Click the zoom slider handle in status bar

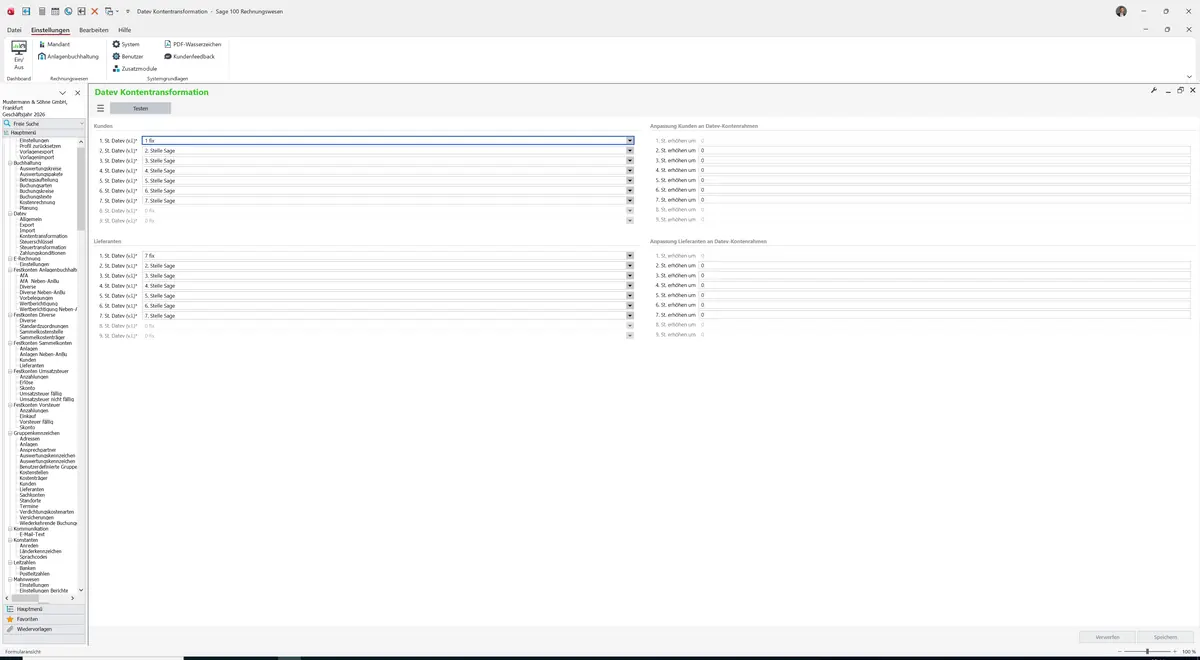coord(1146,651)
